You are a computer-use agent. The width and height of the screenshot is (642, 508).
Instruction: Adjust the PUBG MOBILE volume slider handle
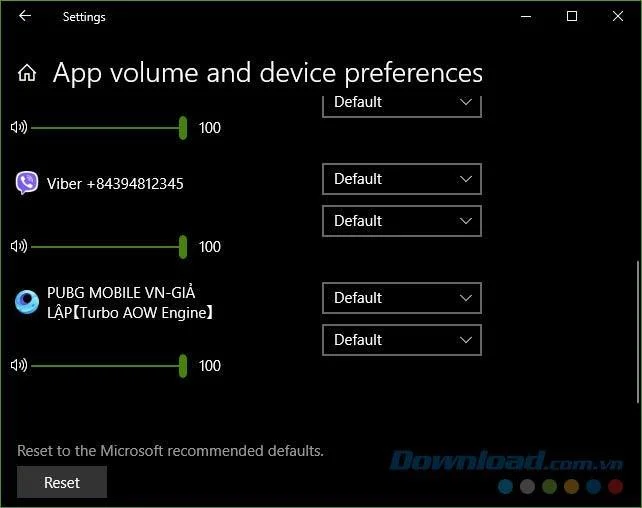[183, 366]
